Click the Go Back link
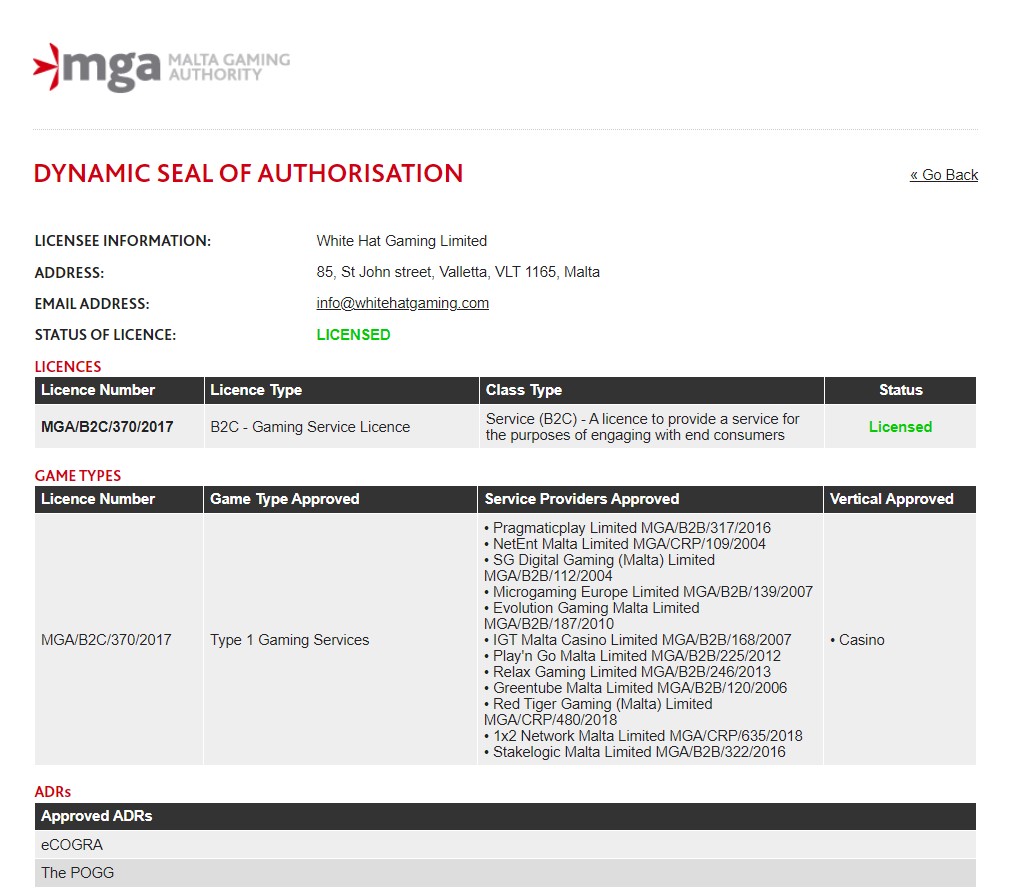1009x895 pixels. pos(943,175)
